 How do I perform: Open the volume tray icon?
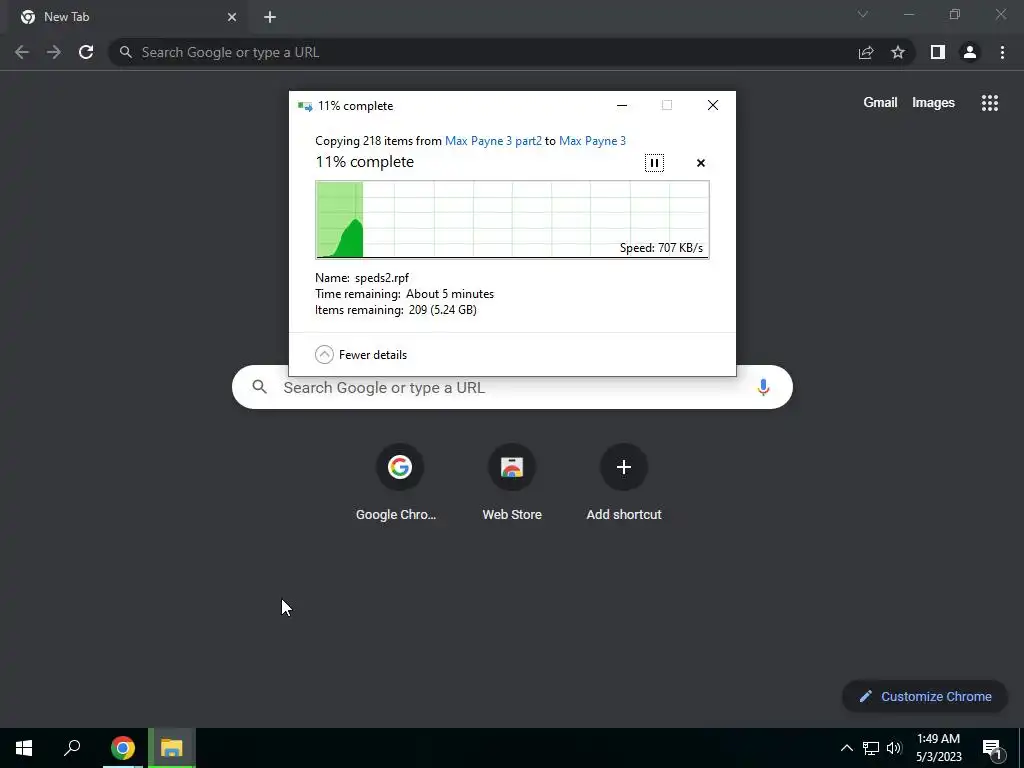tap(894, 748)
